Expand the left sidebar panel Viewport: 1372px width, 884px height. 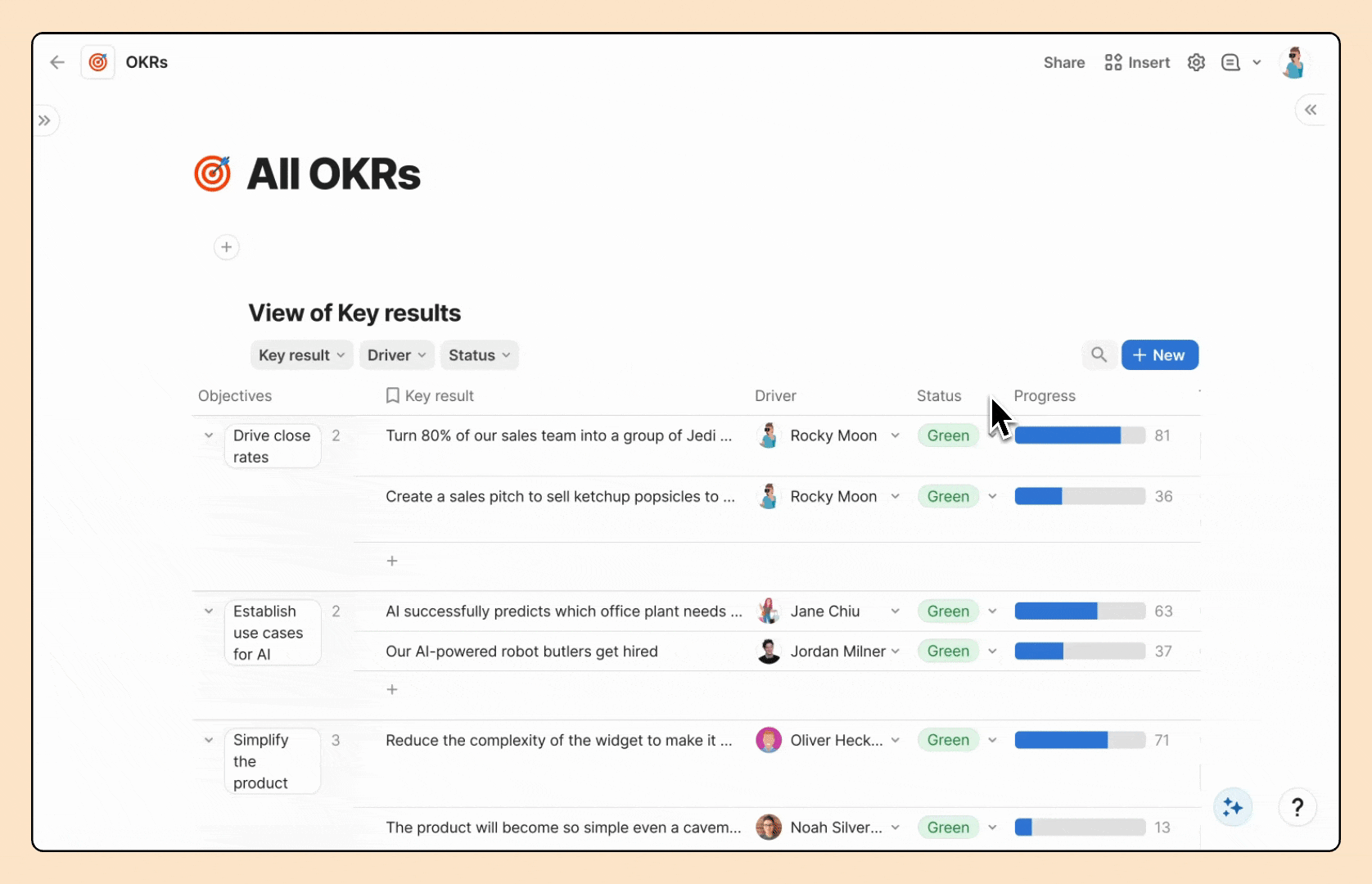pos(45,121)
